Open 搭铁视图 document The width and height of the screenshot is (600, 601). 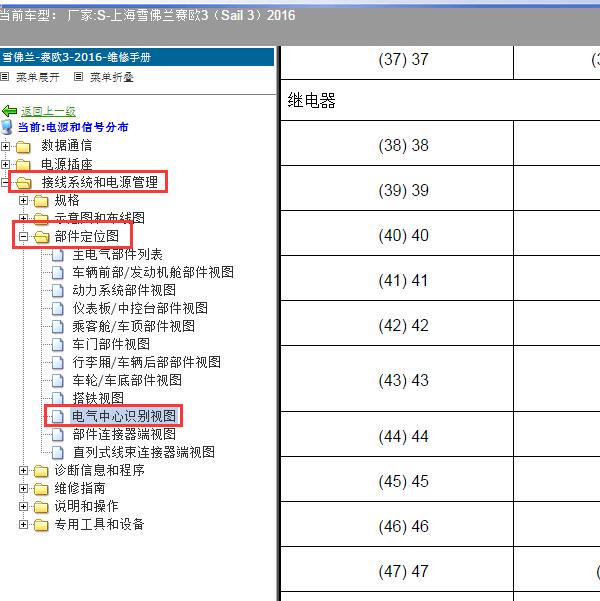tap(98, 398)
